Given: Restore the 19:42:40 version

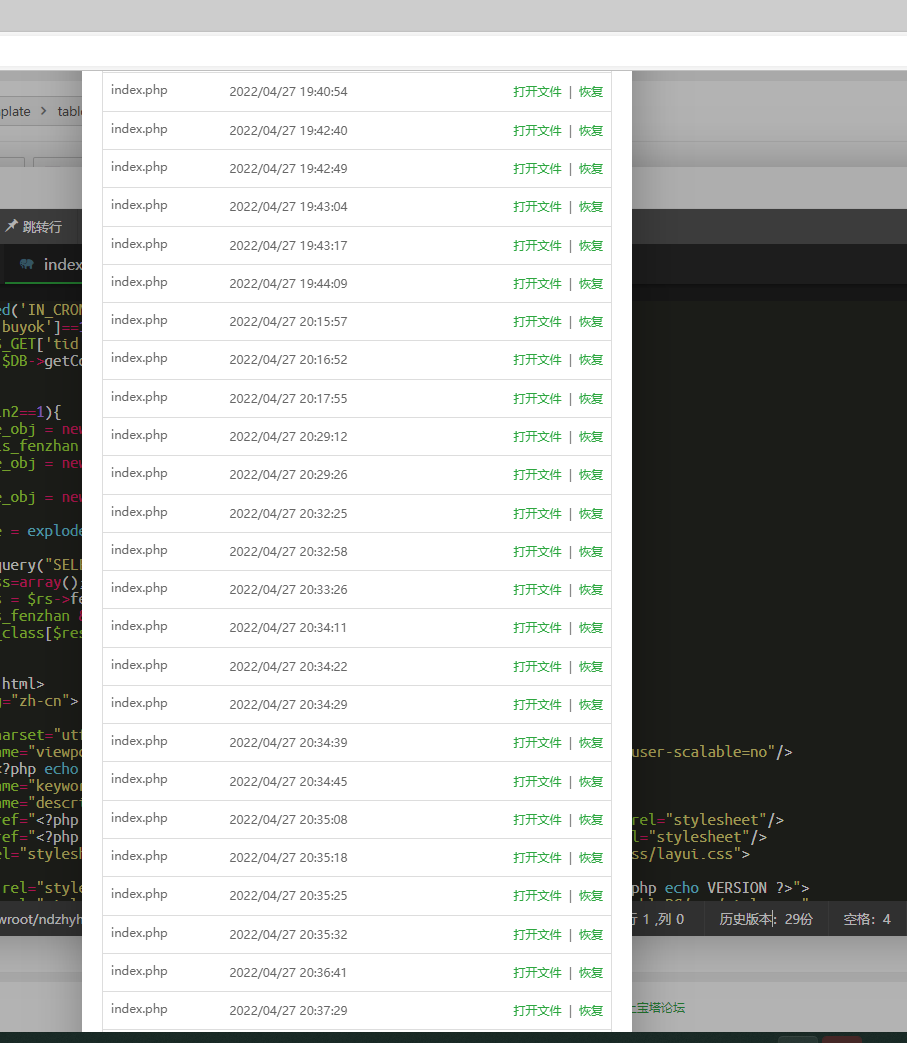Looking at the screenshot, I should pos(590,130).
